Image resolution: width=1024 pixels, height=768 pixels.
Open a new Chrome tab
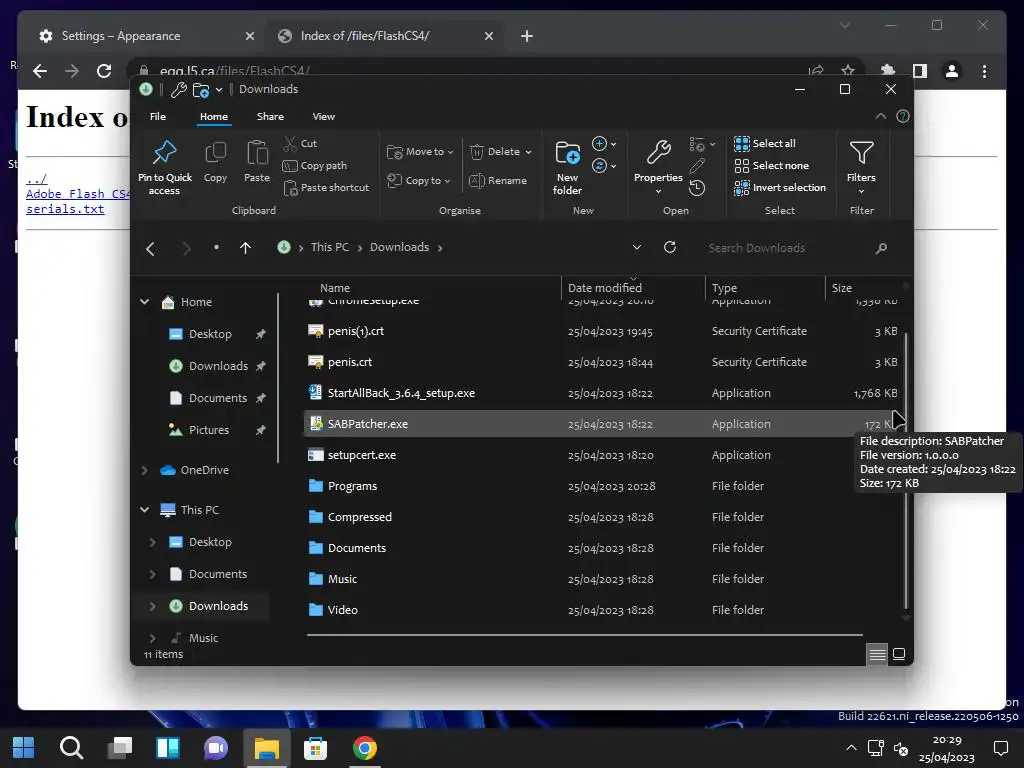pos(526,36)
